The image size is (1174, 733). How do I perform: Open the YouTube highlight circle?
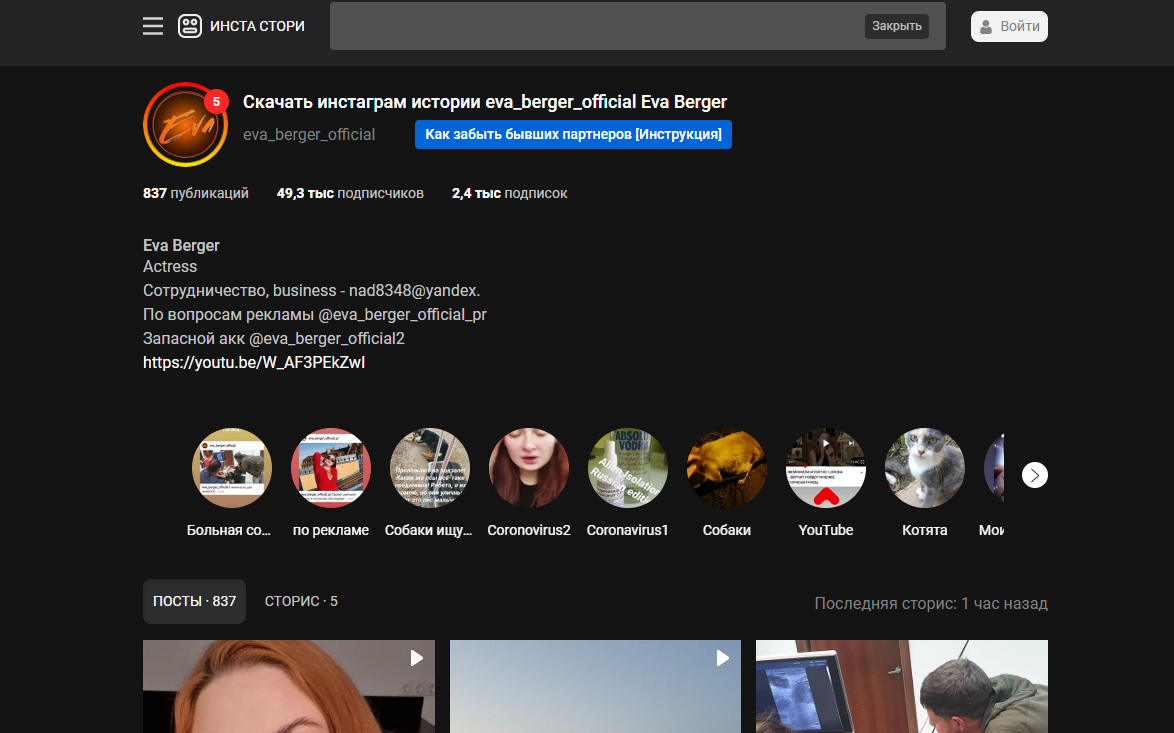click(826, 468)
